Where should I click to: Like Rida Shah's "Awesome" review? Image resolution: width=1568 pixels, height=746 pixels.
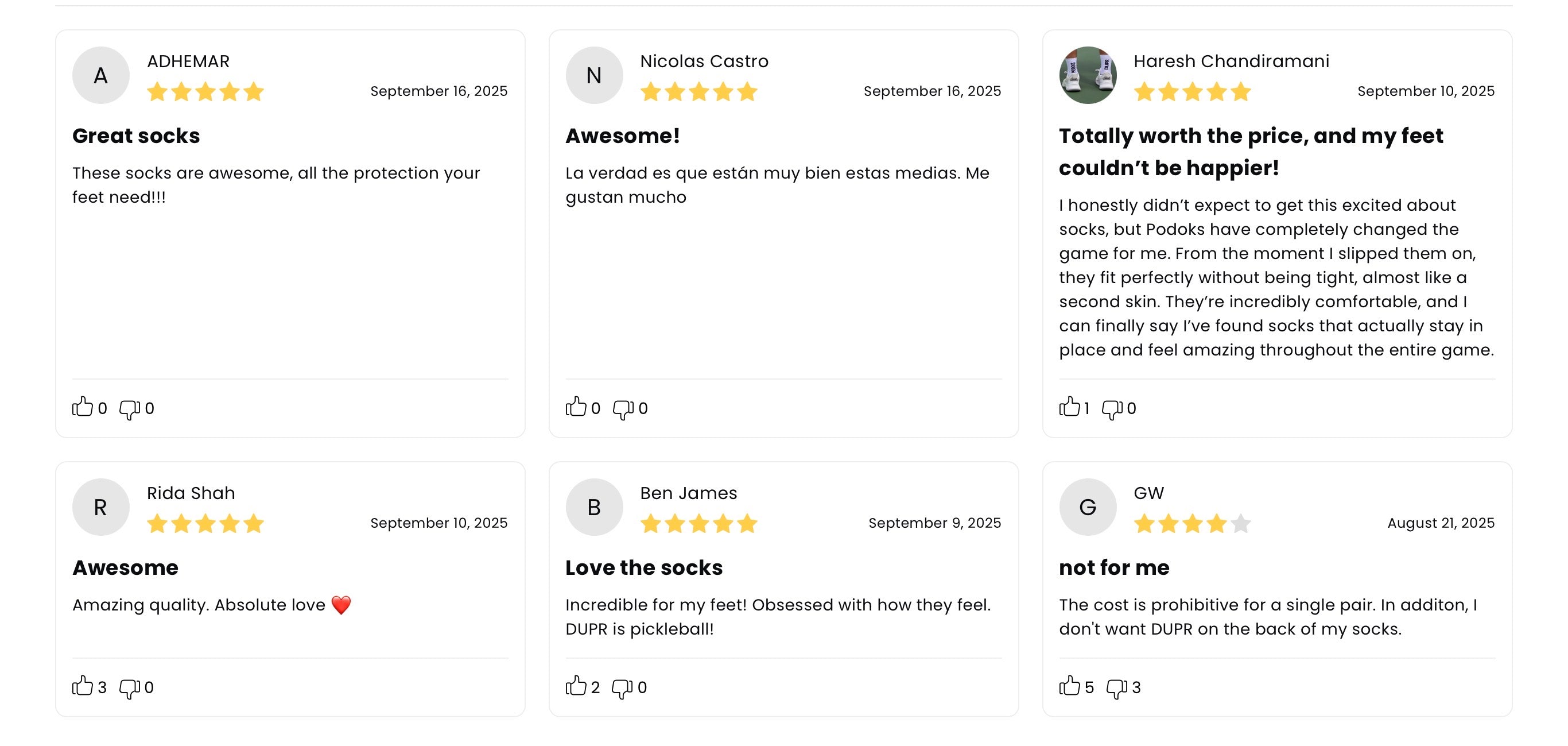coord(83,686)
